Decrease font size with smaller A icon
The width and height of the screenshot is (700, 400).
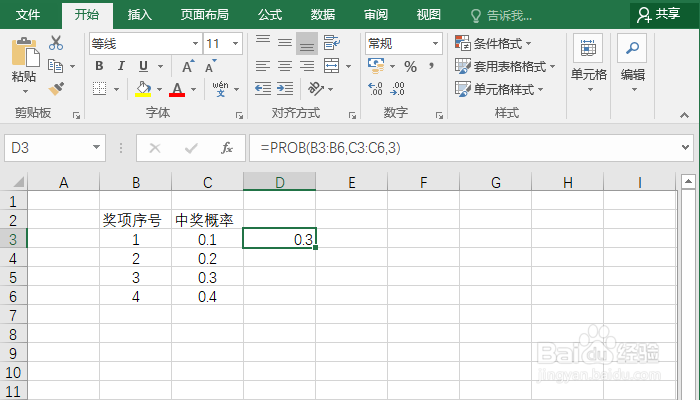point(210,66)
